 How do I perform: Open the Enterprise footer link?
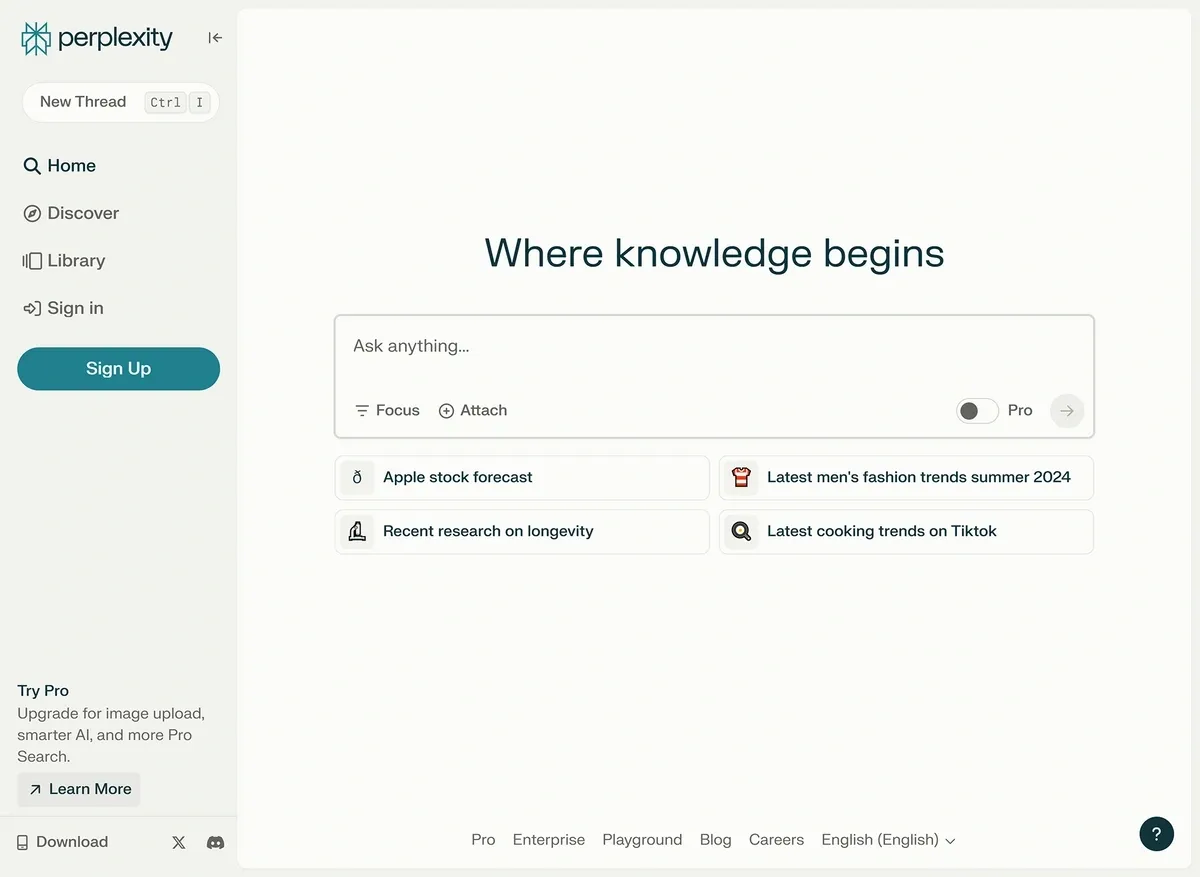point(549,840)
